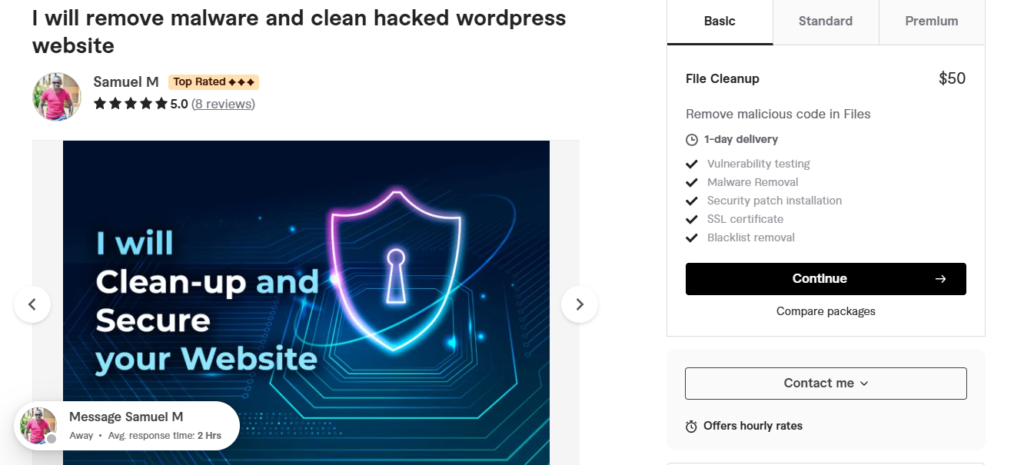This screenshot has height=465, width=1024.
Task: Switch to the Premium package tab
Action: coord(931,22)
